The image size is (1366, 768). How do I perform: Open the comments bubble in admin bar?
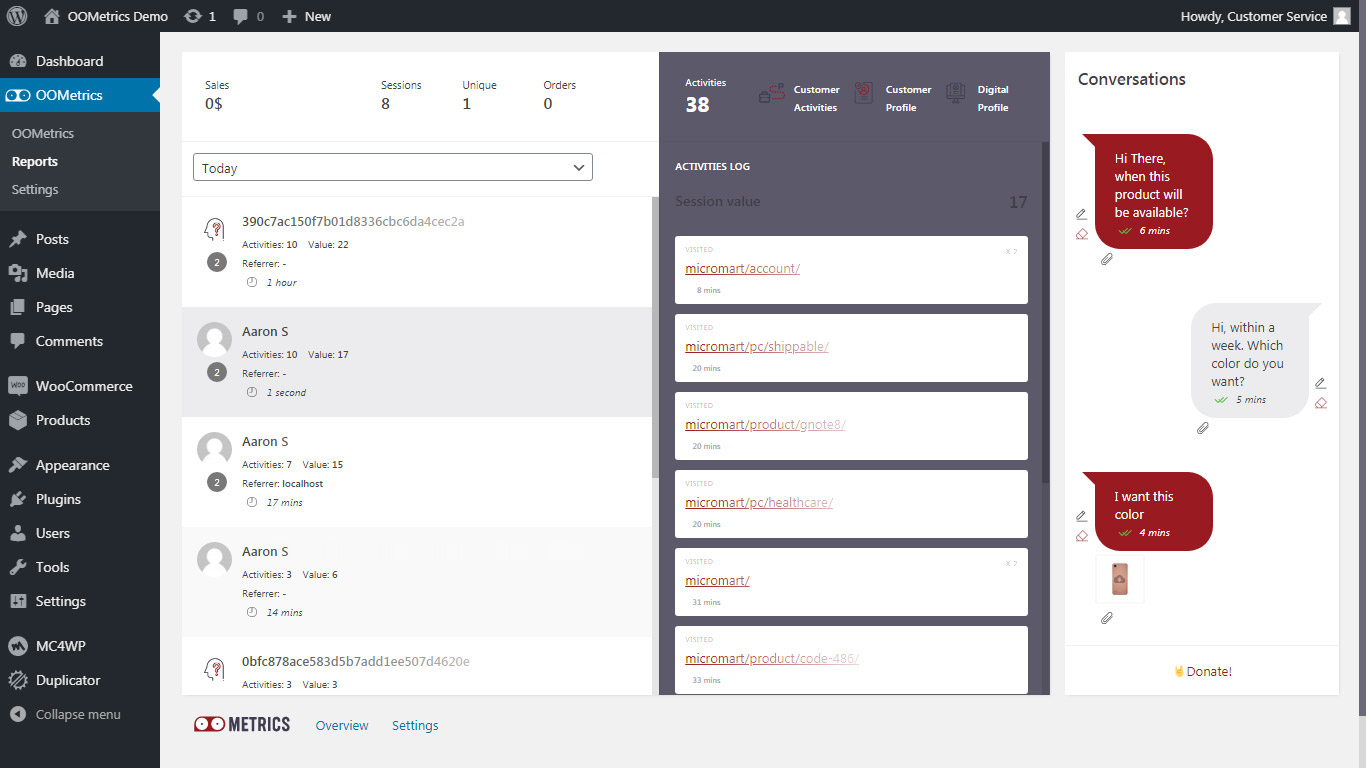[249, 16]
